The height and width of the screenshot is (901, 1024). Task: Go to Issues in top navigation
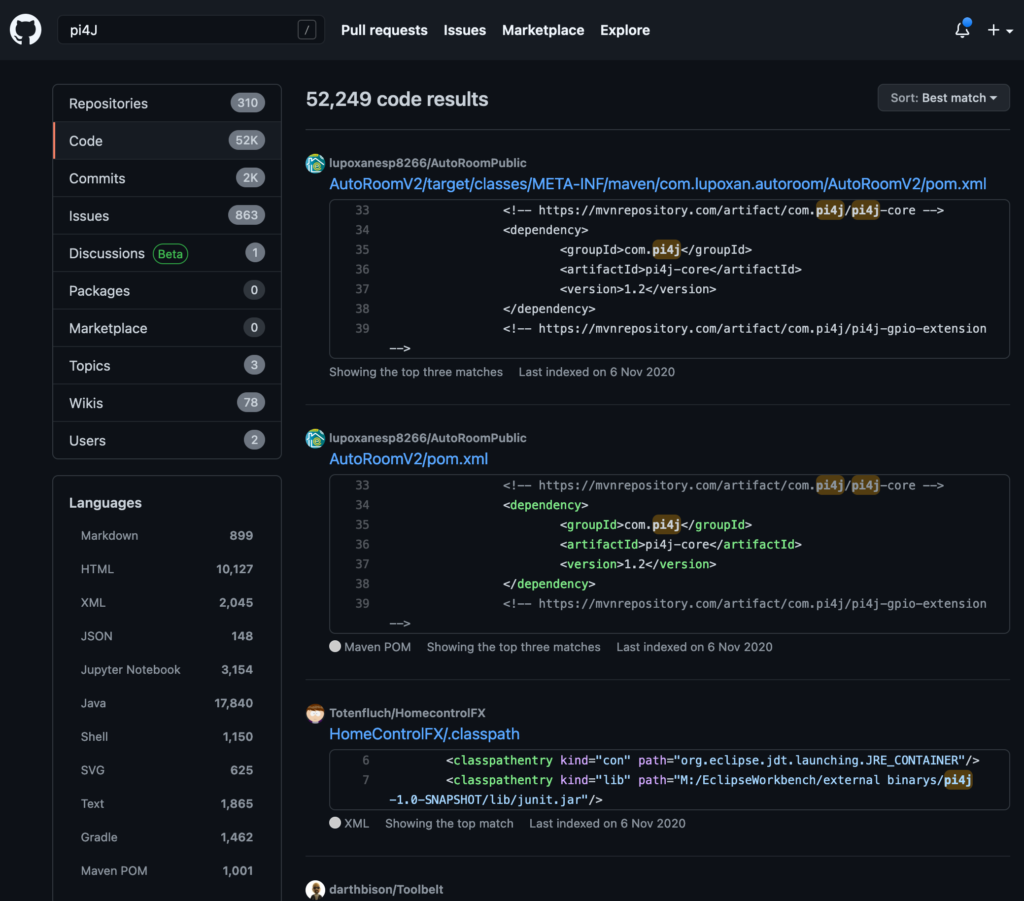click(464, 30)
